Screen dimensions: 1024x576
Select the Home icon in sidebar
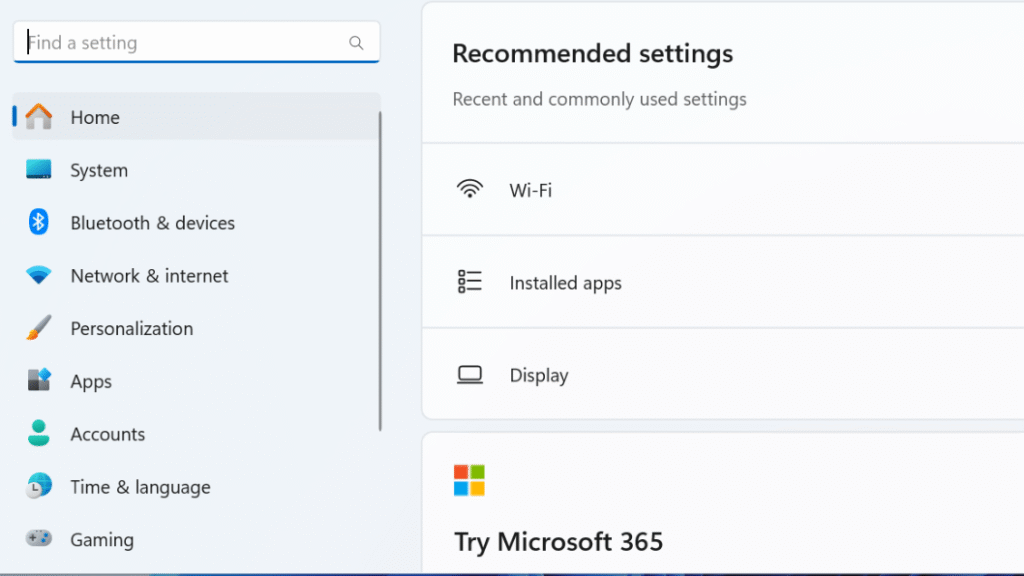point(39,117)
